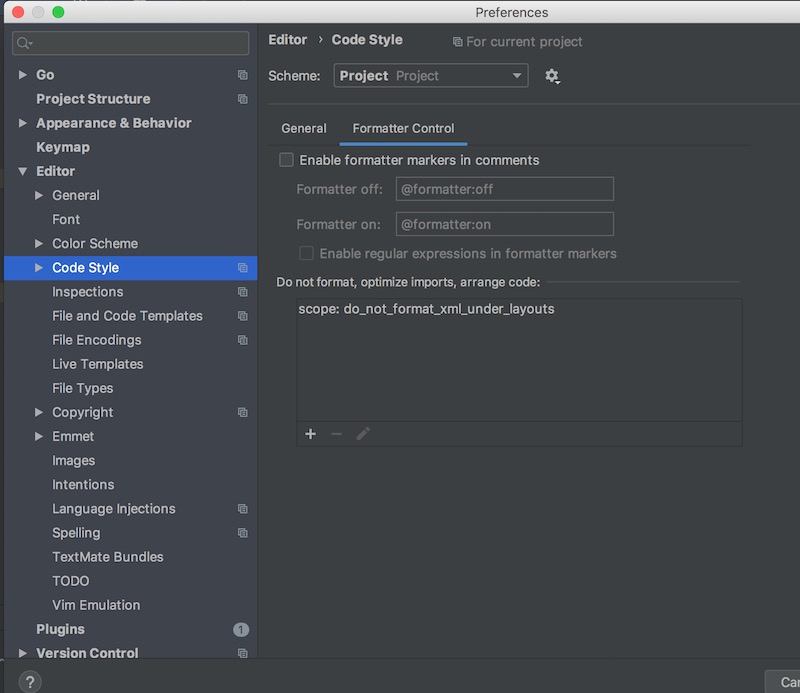Image resolution: width=800 pixels, height=693 pixels.
Task: Click the scheme settings gear icon
Action: (552, 76)
